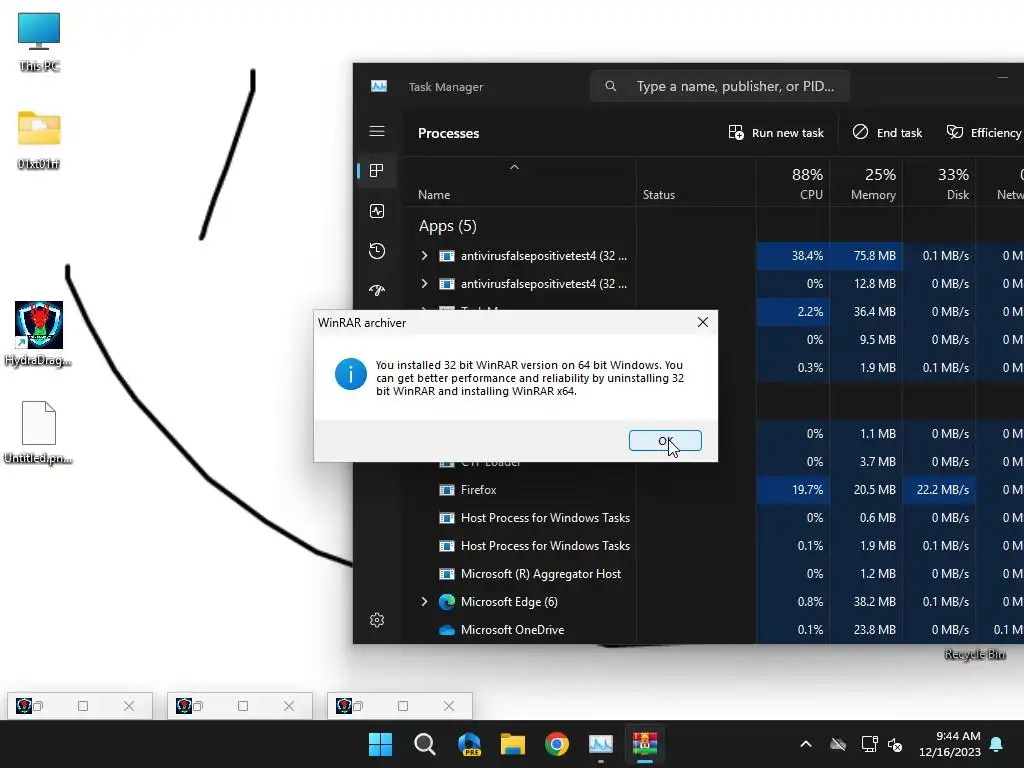Sort by Memory column header
This screenshot has width=1024, height=768.
click(x=866, y=184)
